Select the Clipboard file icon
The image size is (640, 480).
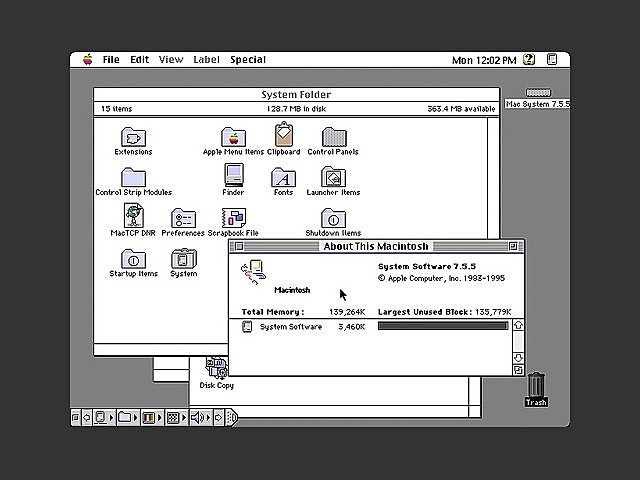[x=283, y=134]
